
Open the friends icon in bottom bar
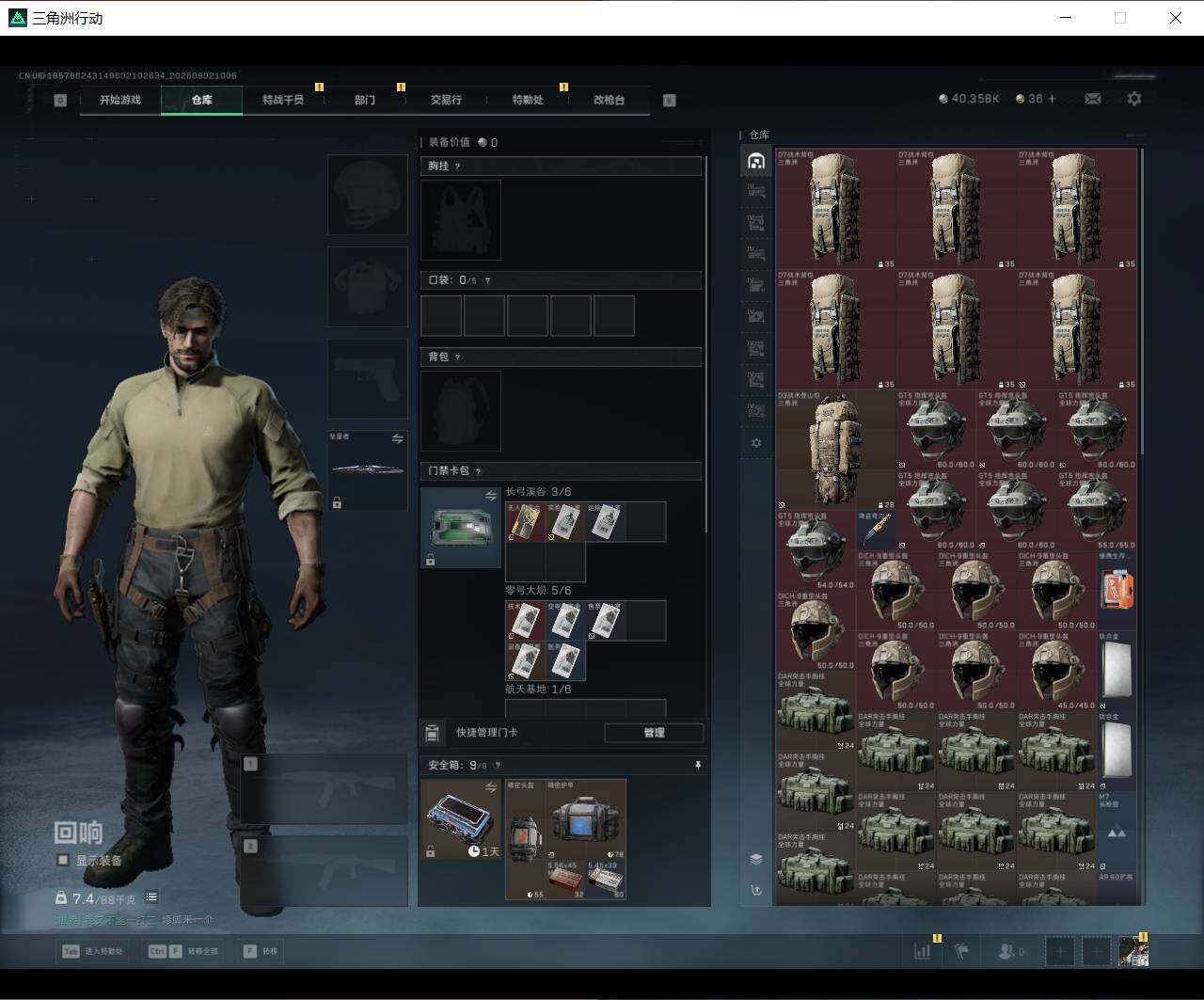pos(1007,951)
